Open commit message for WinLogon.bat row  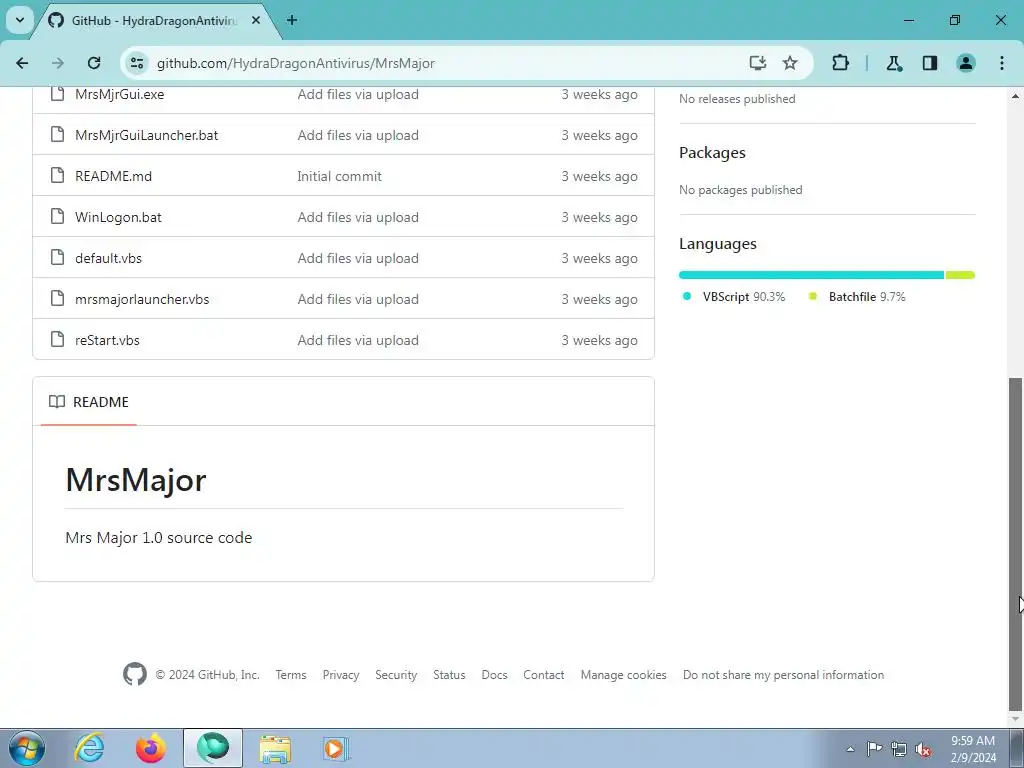pyautogui.click(x=358, y=217)
